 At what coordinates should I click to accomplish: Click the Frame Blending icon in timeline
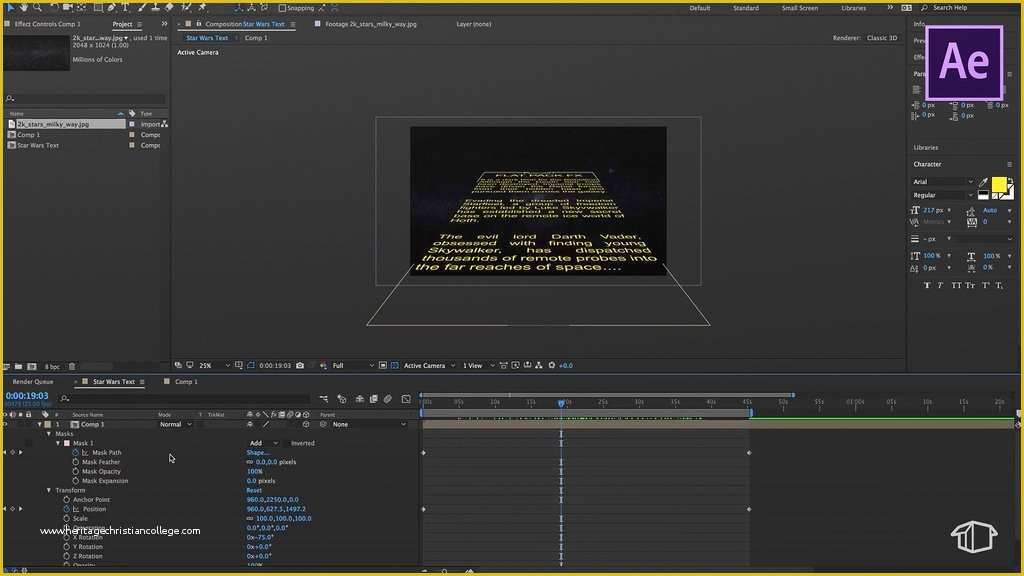[374, 398]
